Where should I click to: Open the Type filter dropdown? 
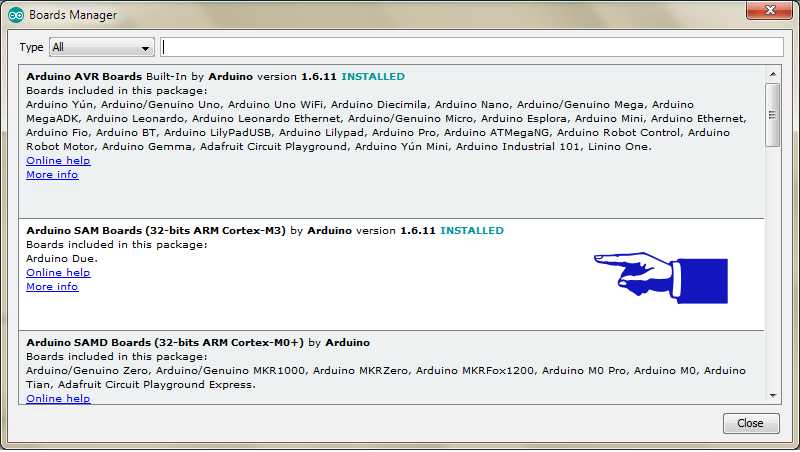[x=101, y=47]
